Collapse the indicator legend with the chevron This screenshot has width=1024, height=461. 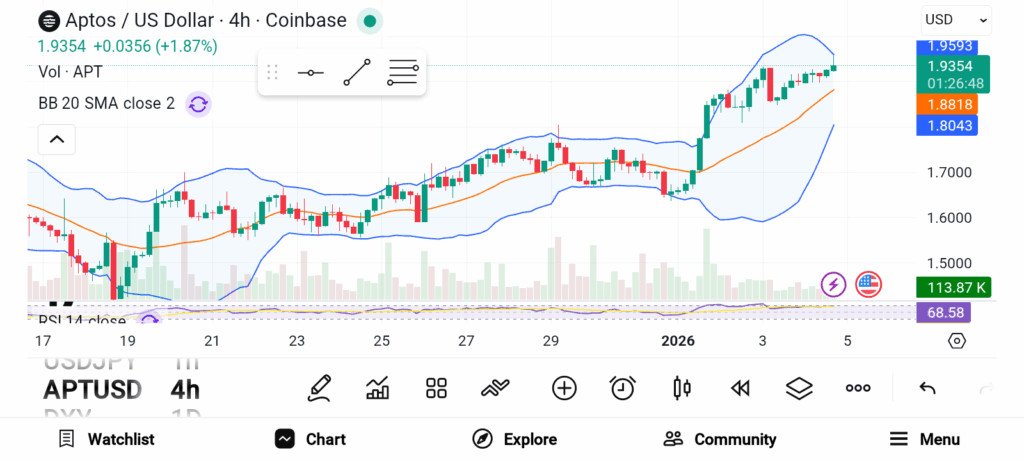coord(56,140)
